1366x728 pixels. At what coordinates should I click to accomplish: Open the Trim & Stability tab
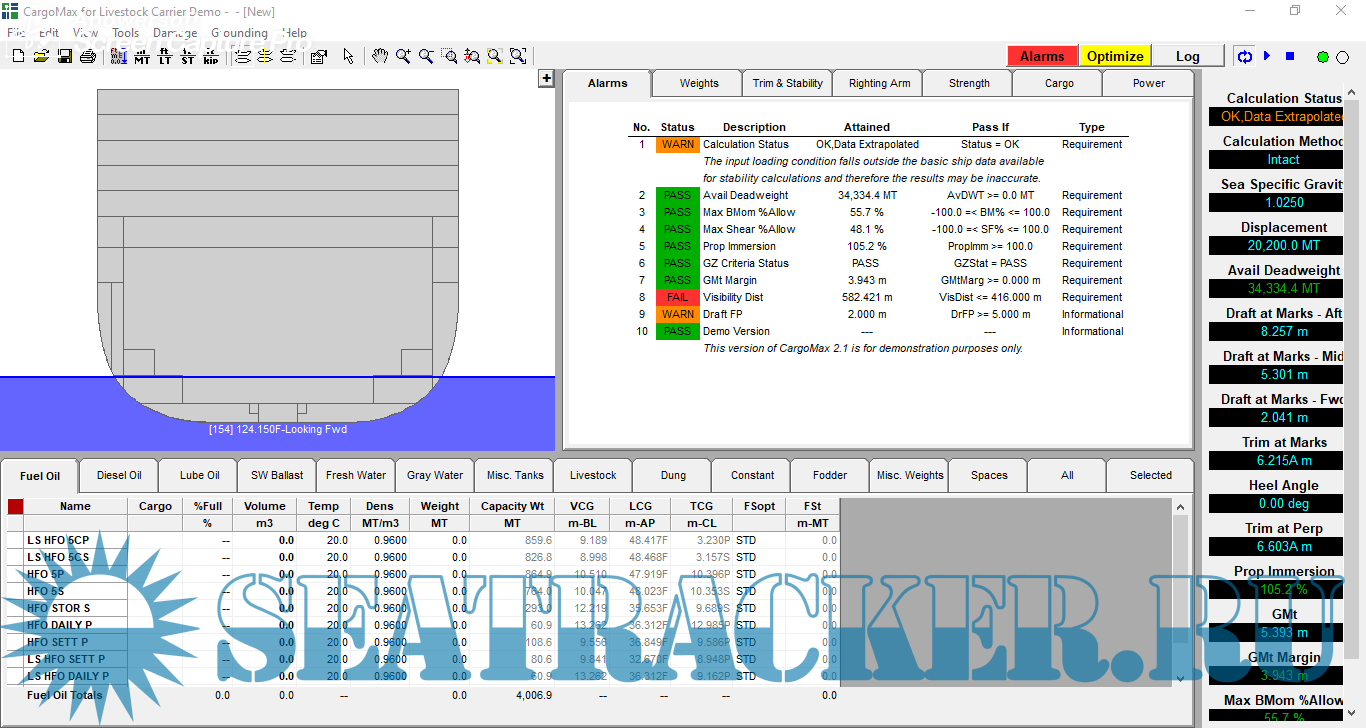pyautogui.click(x=787, y=84)
